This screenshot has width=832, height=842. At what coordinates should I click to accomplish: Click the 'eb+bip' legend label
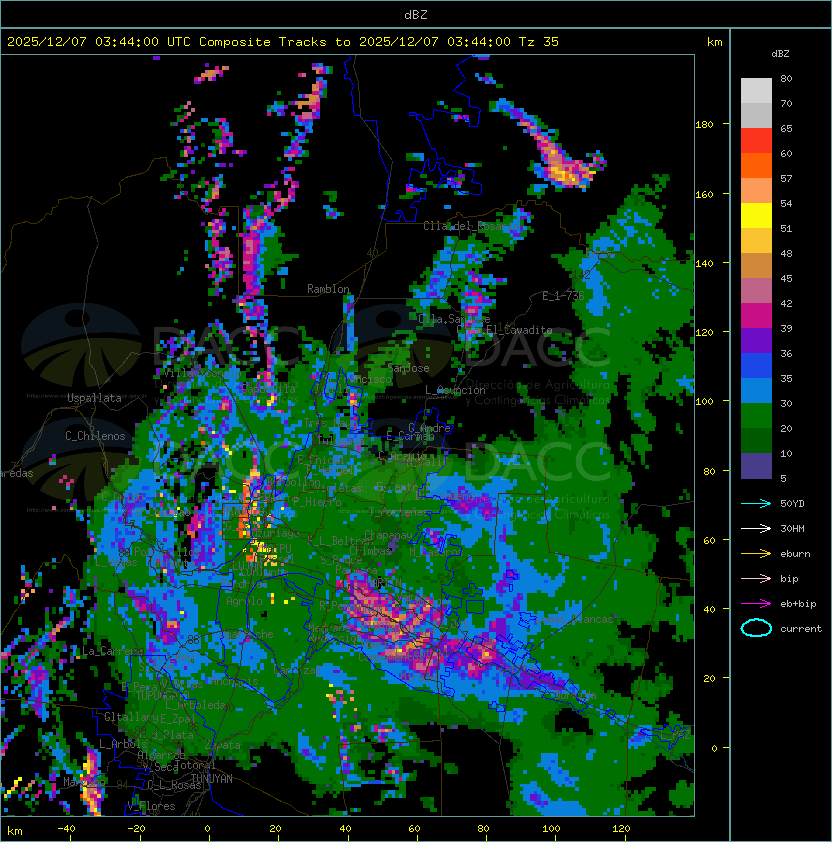(x=798, y=604)
